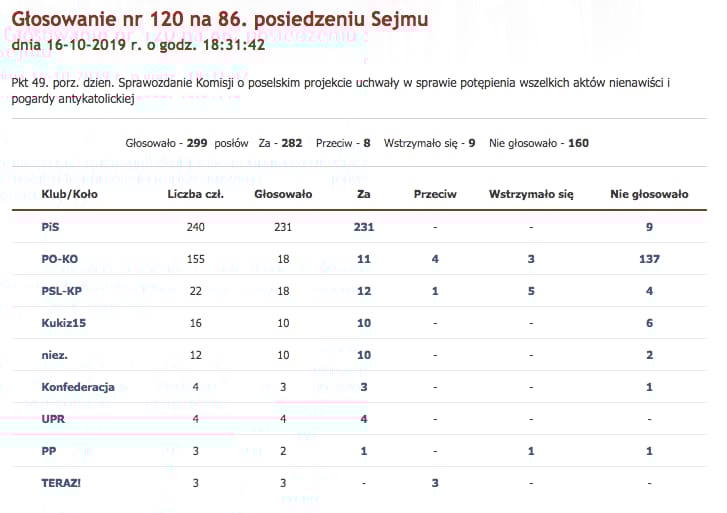Click PO-KO member count 155
This screenshot has width=727, height=513.
click(x=195, y=259)
